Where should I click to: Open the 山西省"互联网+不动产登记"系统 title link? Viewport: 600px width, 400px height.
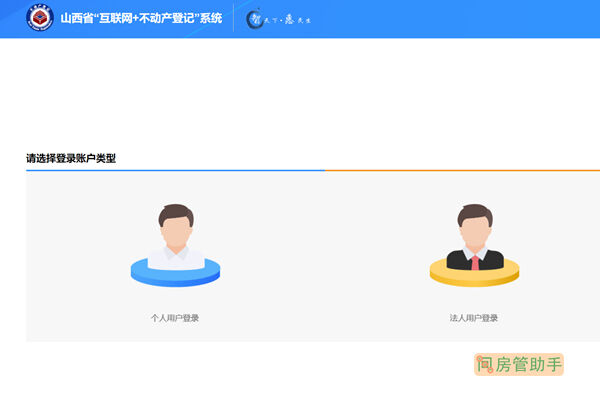tap(141, 18)
